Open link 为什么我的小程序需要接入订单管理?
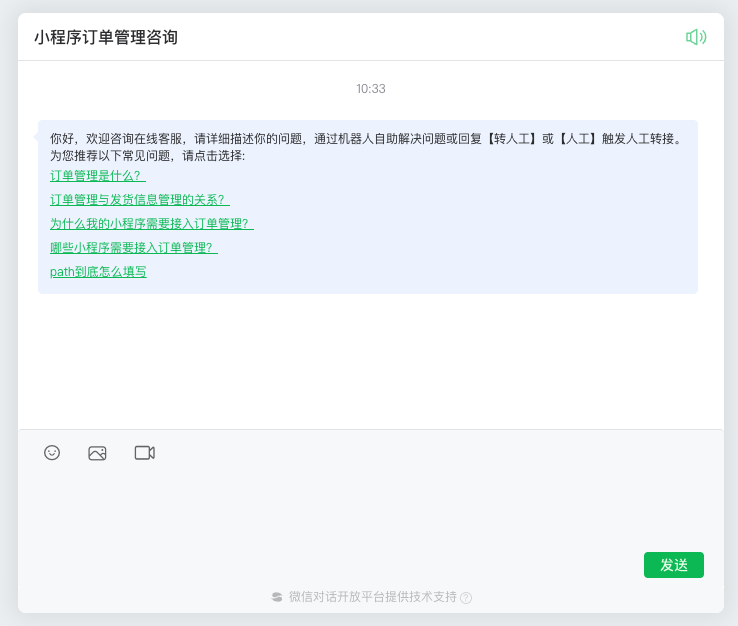This screenshot has height=626, width=738. (x=152, y=224)
